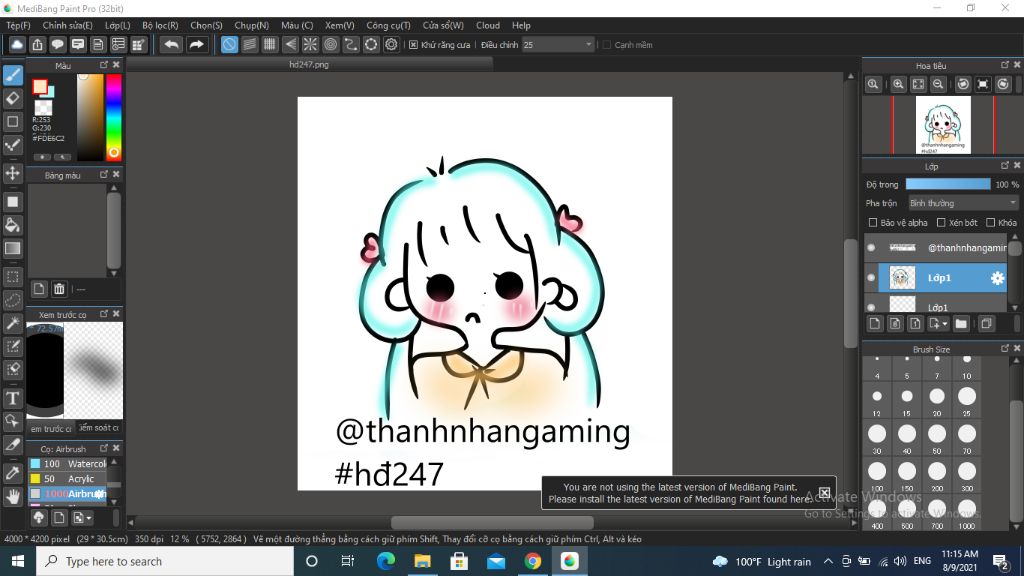Hide the @thanhnhangaming layer visibility
The height and width of the screenshot is (576, 1024).
[871, 248]
